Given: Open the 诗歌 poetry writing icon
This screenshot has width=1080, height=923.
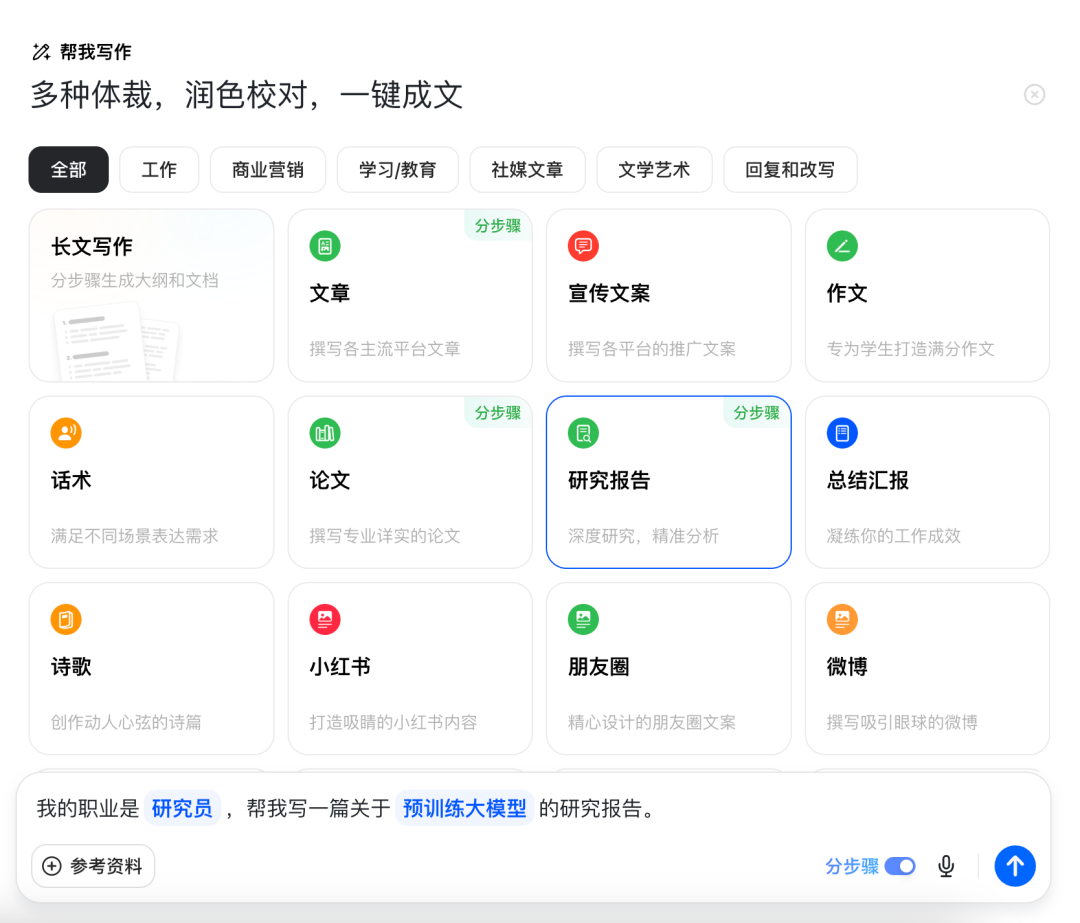Looking at the screenshot, I should click(66, 619).
